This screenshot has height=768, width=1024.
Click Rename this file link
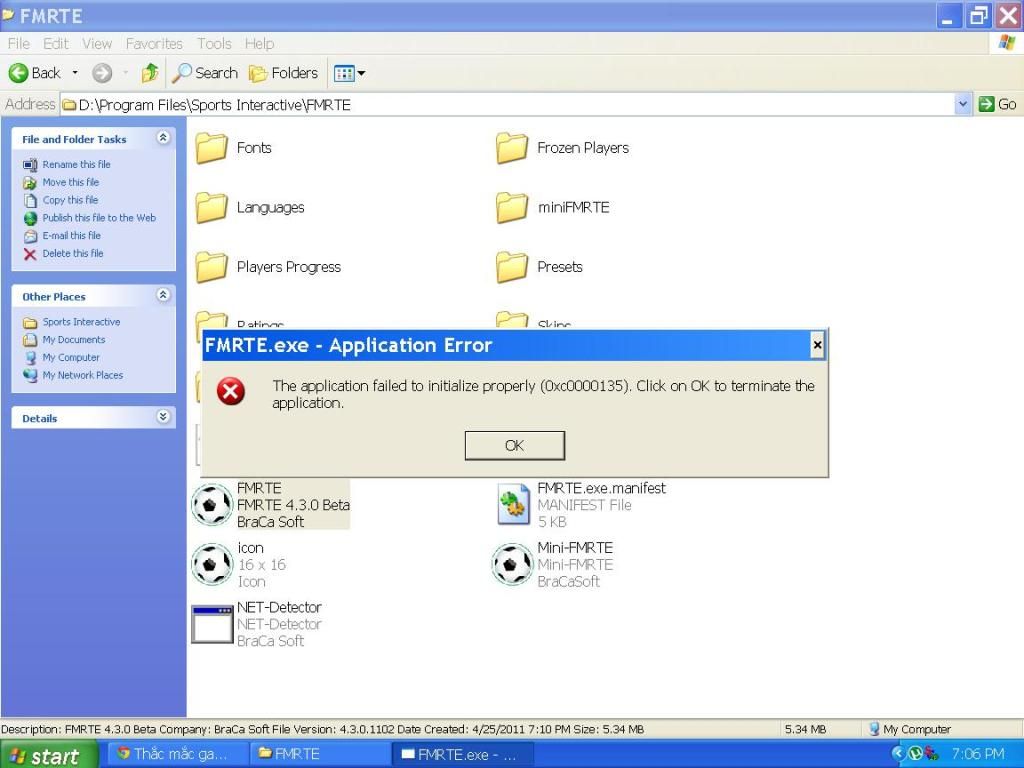click(x=76, y=165)
